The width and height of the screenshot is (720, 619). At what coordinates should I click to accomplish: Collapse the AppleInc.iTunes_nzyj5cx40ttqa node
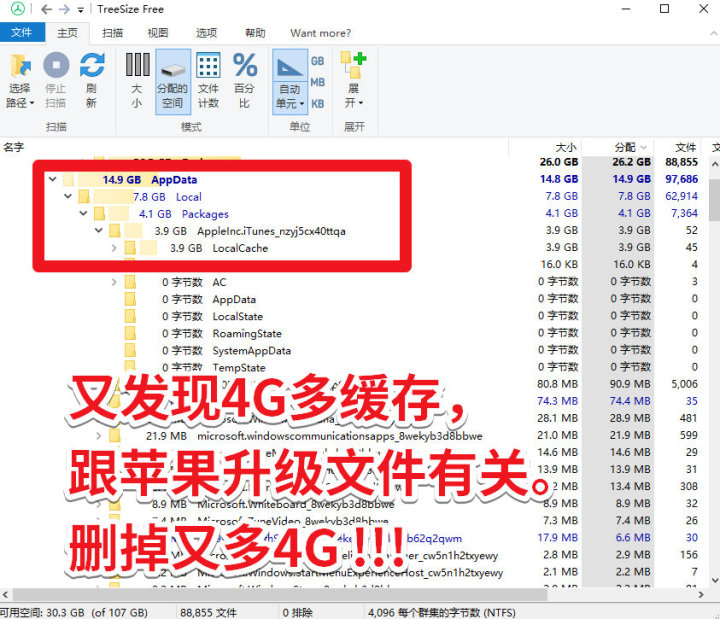click(x=99, y=231)
